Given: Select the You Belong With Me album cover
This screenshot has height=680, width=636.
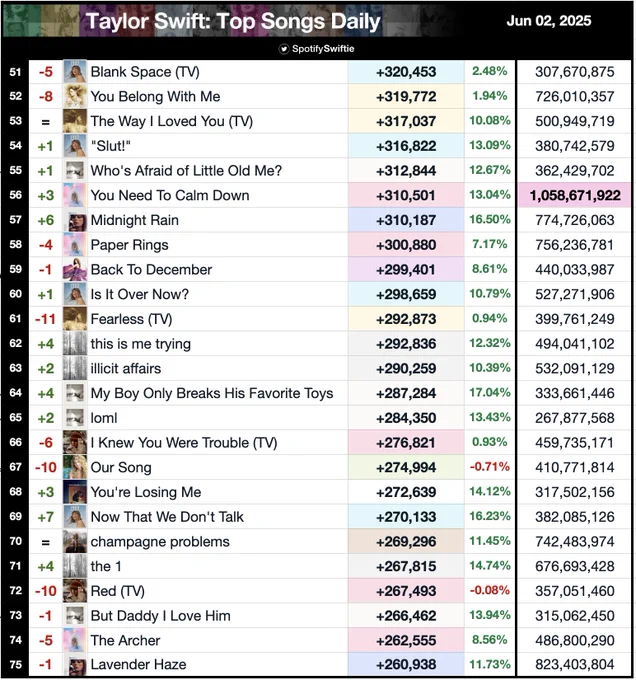Looking at the screenshot, I should tap(75, 96).
